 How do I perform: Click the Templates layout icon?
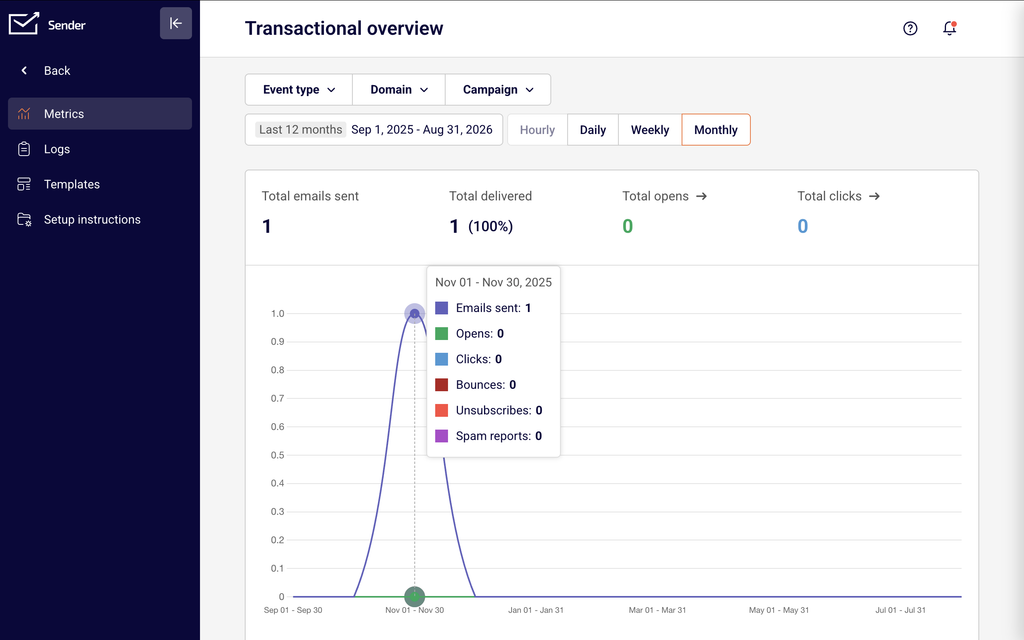coord(24,184)
